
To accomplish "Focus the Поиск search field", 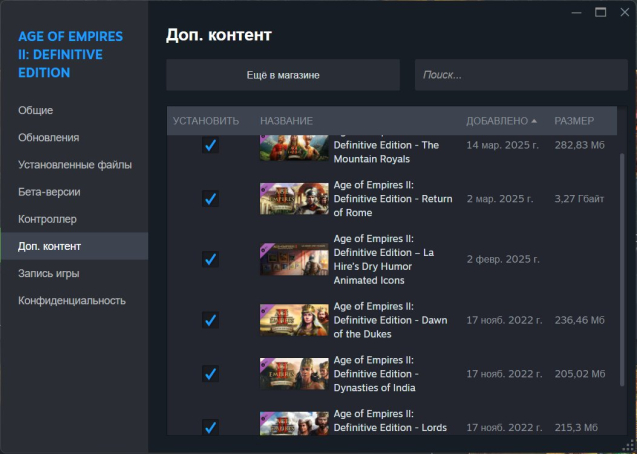I will click(521, 75).
